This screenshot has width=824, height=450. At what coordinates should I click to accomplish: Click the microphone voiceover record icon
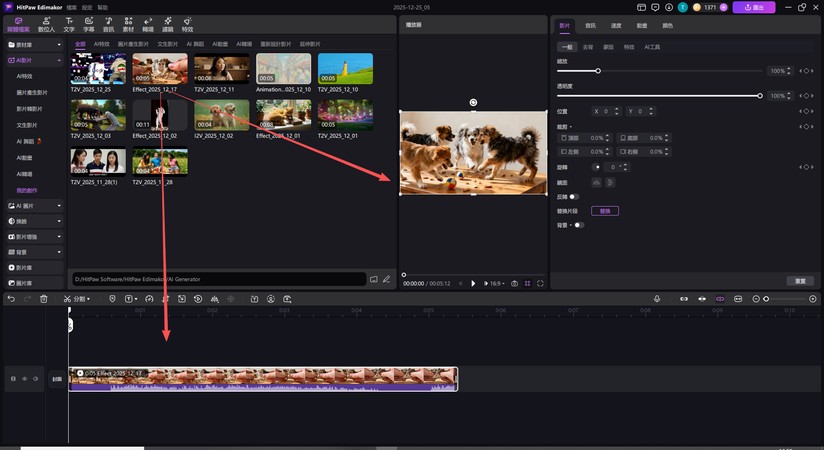coord(657,299)
